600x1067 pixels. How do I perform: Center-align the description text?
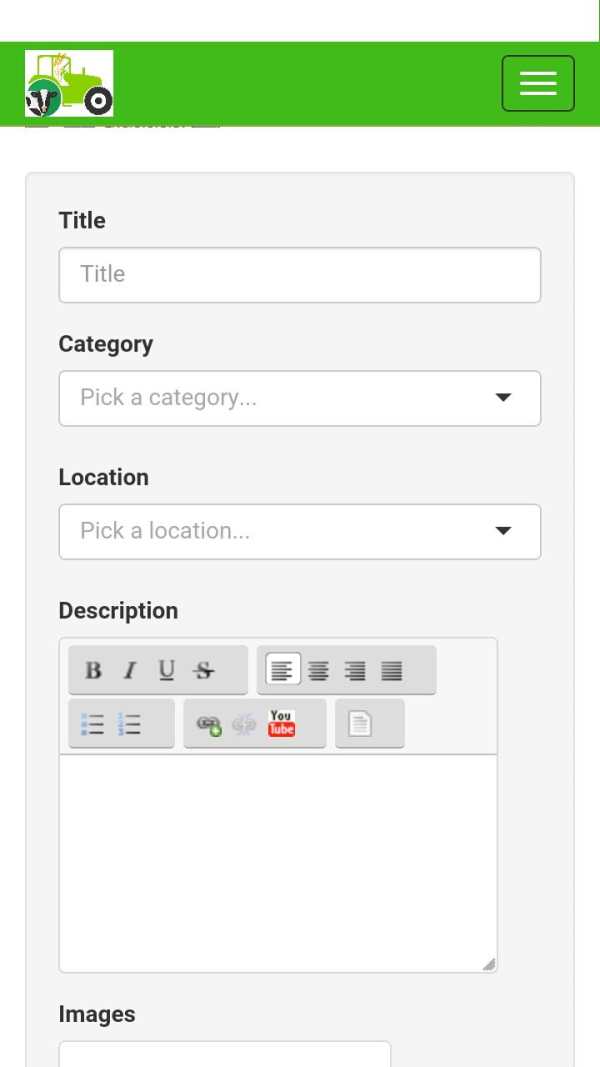click(x=318, y=670)
